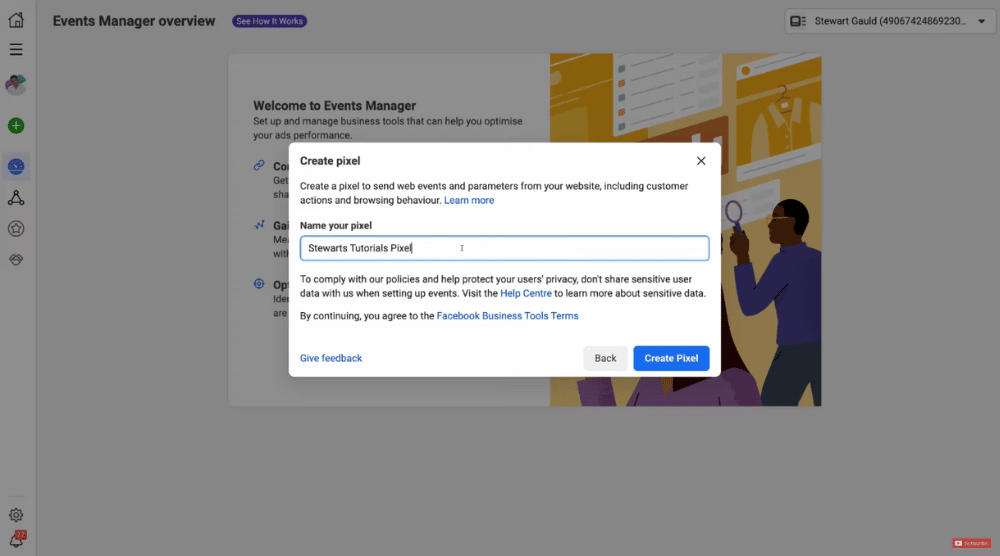
Task: Open the home icon in the sidebar
Action: coord(16,20)
